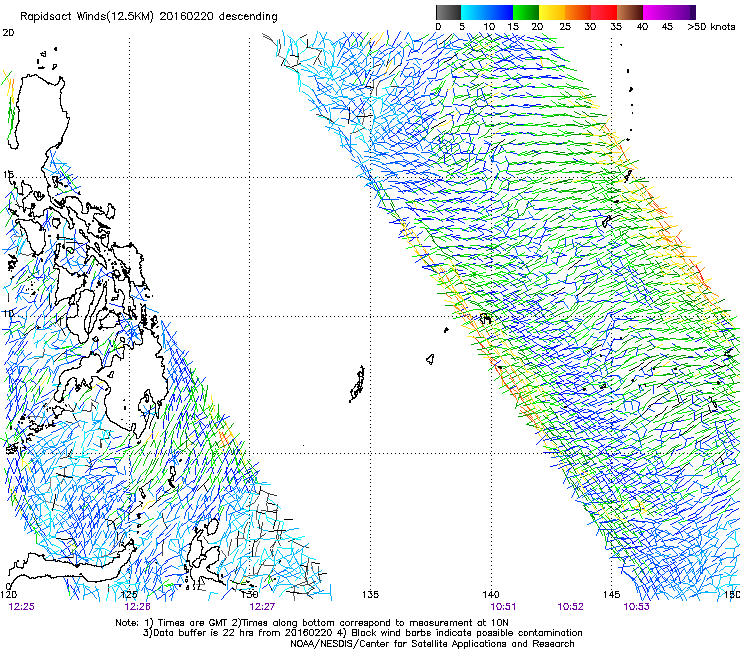This screenshot has width=740, height=650.
Task: Click the 120 longitude label
Action: [8, 594]
